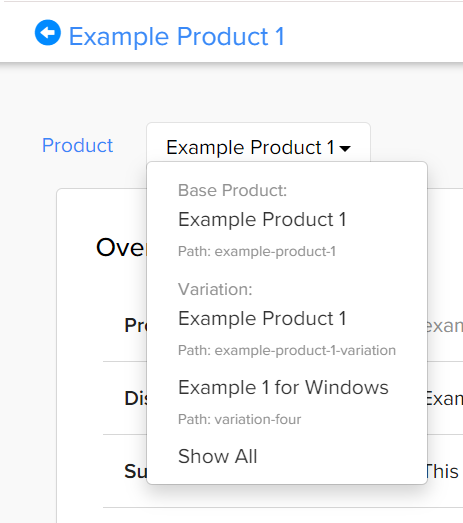Click the partially hidden Overview heading
Viewport: 463px width, 523px height.
tap(121, 247)
